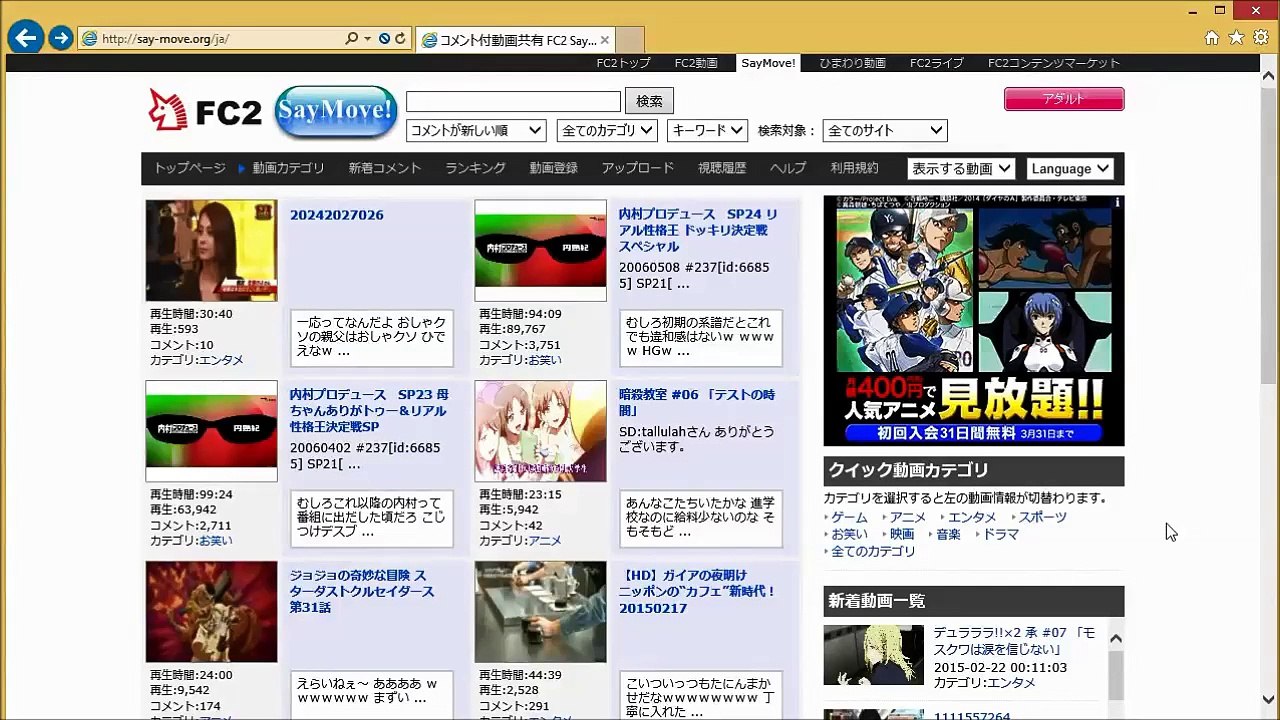Image resolution: width=1280 pixels, height=720 pixels.
Task: Open 視聴履歴 in navigation
Action: (x=722, y=168)
